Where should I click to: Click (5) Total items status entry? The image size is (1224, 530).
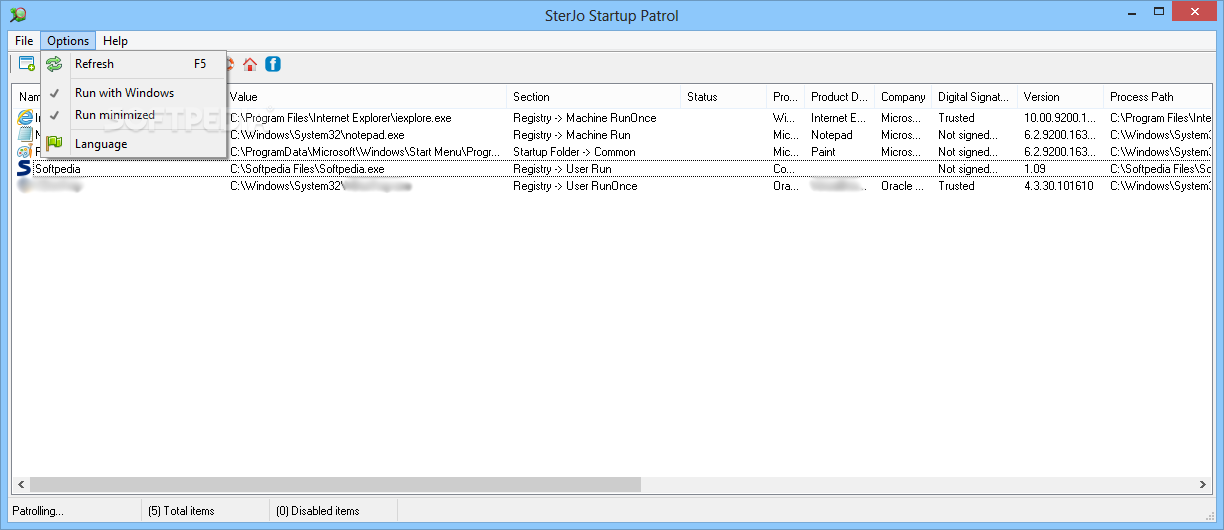pyautogui.click(x=181, y=511)
